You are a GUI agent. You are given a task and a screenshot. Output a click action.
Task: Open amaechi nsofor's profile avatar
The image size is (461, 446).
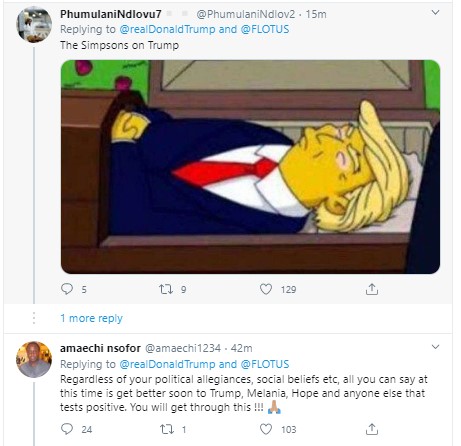(34, 359)
